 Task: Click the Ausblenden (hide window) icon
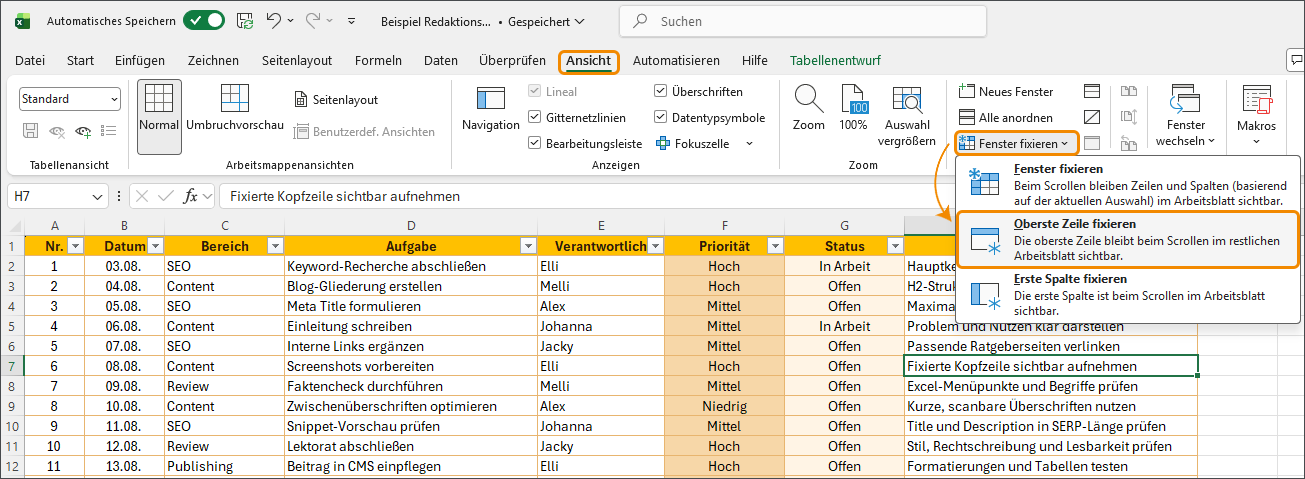pyautogui.click(x=1092, y=117)
